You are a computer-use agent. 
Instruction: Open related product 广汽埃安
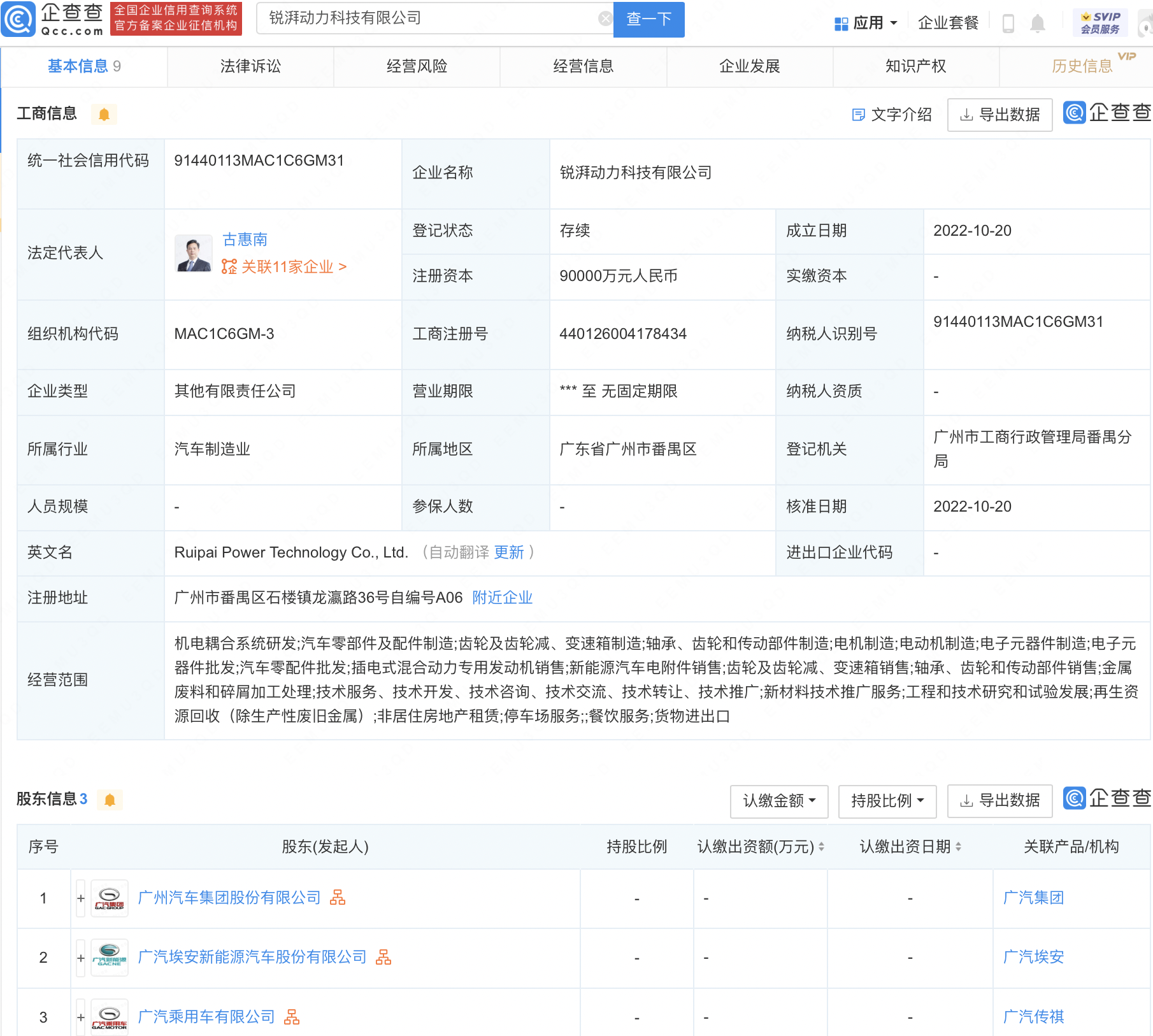click(x=1033, y=957)
